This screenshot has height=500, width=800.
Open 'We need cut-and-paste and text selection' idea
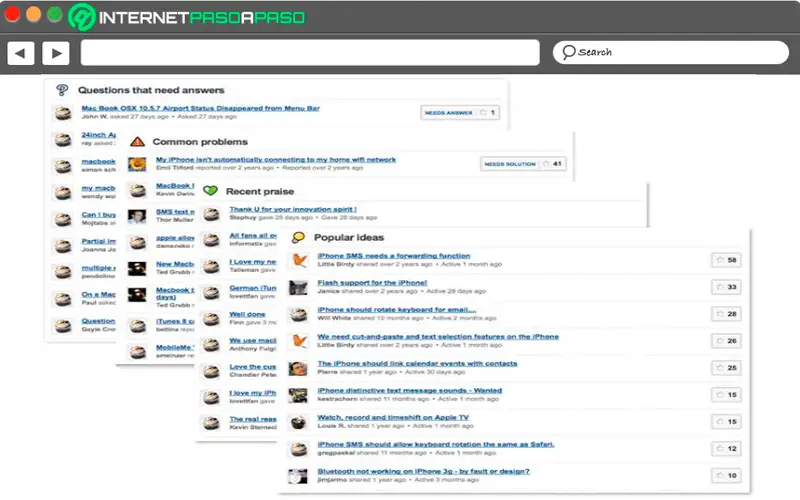(x=438, y=337)
